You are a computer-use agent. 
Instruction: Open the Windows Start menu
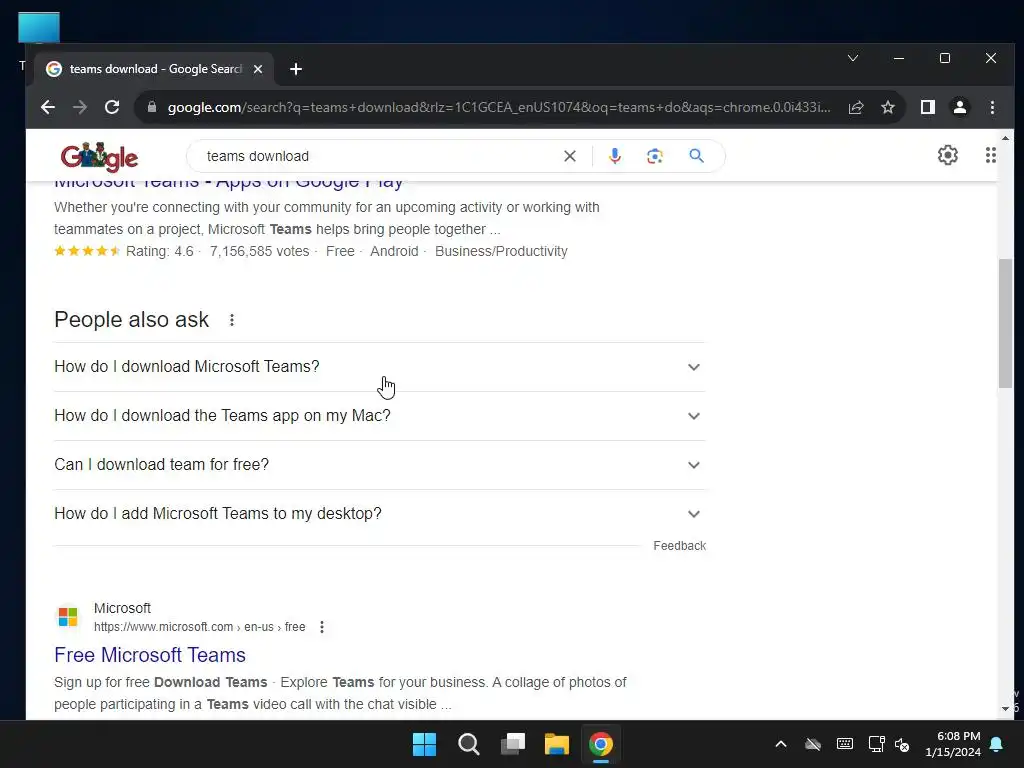pyautogui.click(x=424, y=744)
